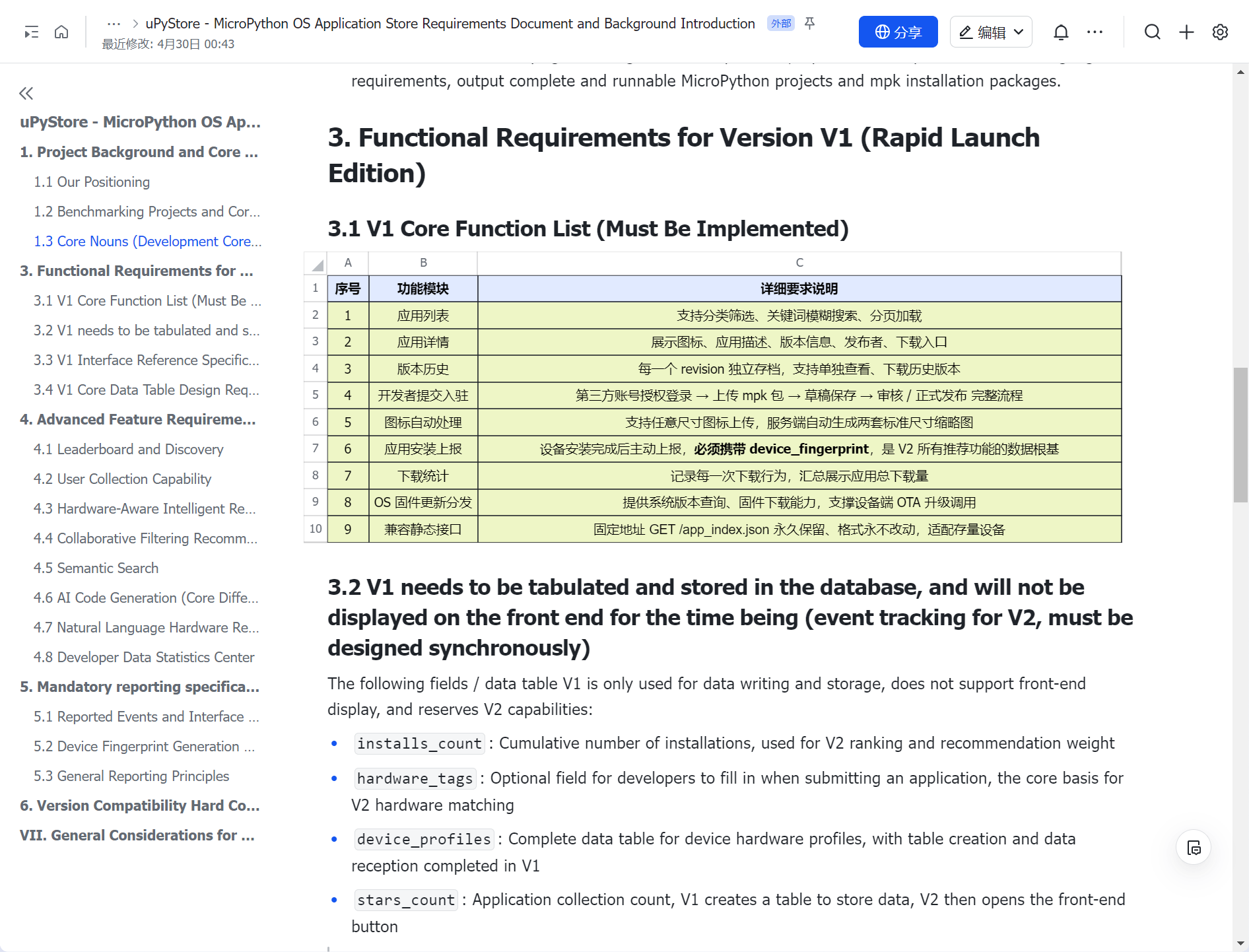
Task: Click the 版本历史 cell
Action: click(423, 369)
